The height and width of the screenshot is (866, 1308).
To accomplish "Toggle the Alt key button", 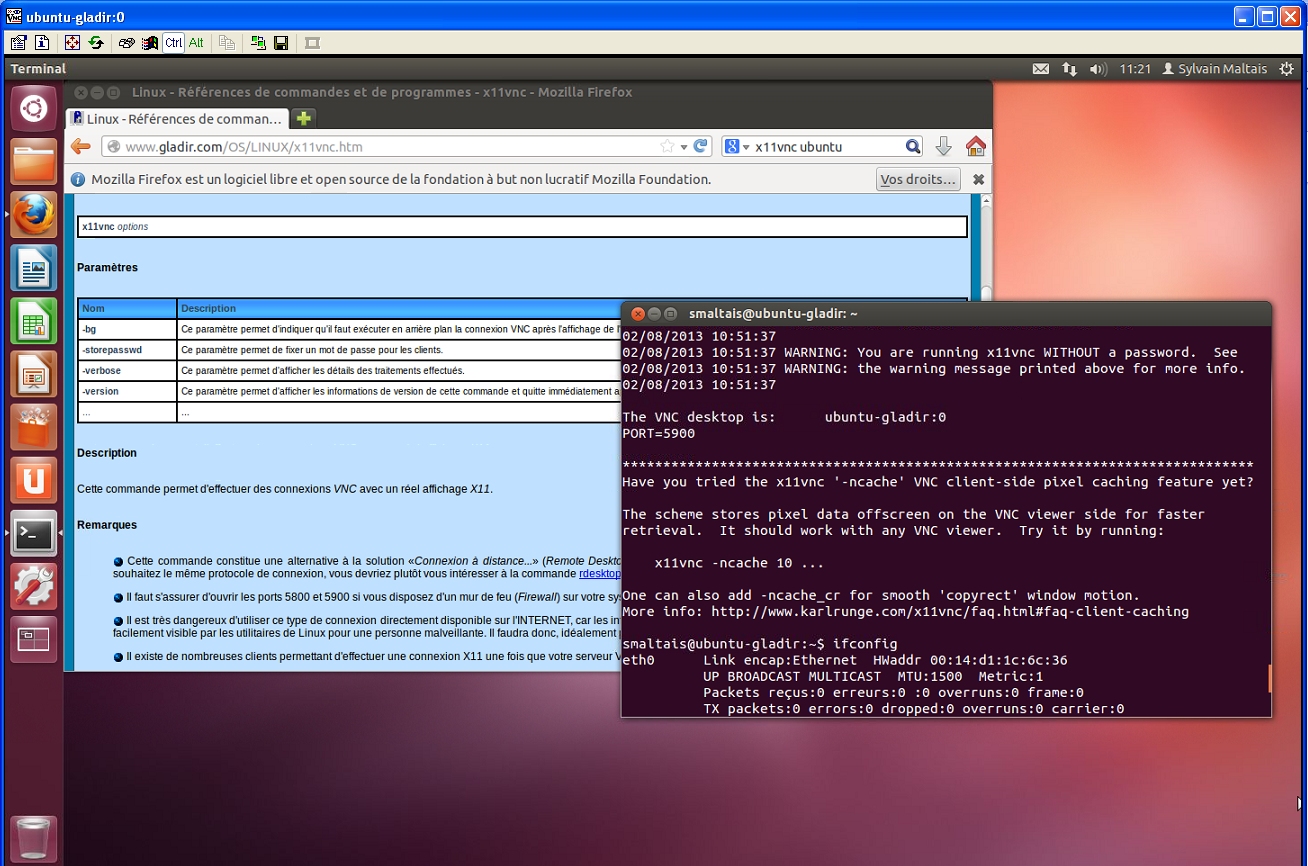I will (x=196, y=43).
